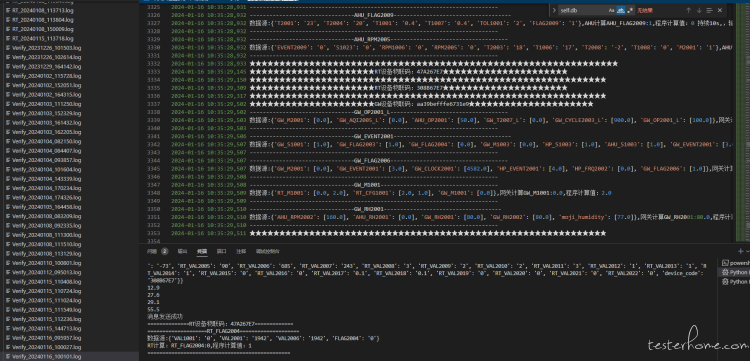Select the last Python terminal entry
Screen dimensions: 750x361
click(x=736, y=282)
